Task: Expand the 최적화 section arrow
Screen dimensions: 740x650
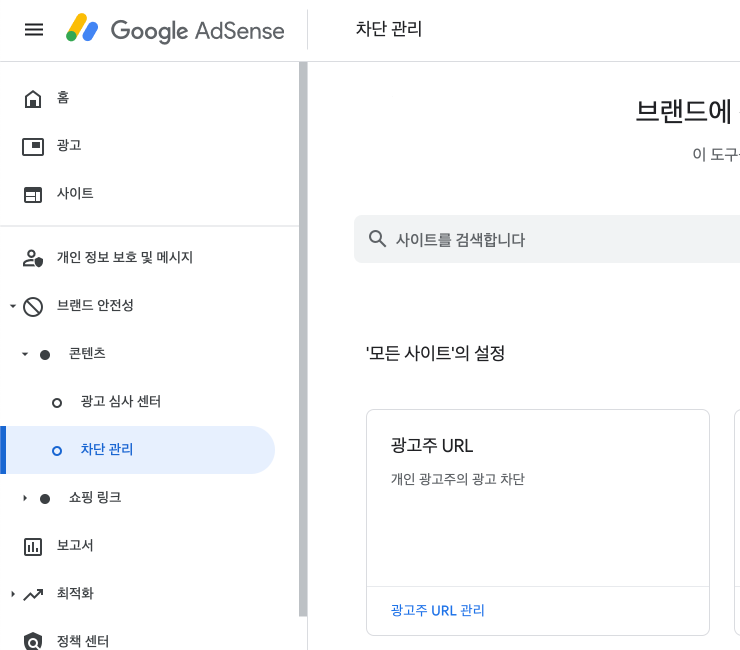Action: 13,593
